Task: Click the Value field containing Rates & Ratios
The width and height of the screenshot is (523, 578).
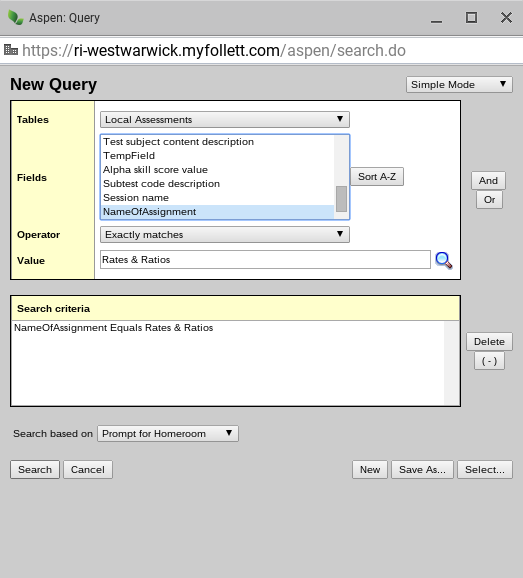Action: click(265, 260)
